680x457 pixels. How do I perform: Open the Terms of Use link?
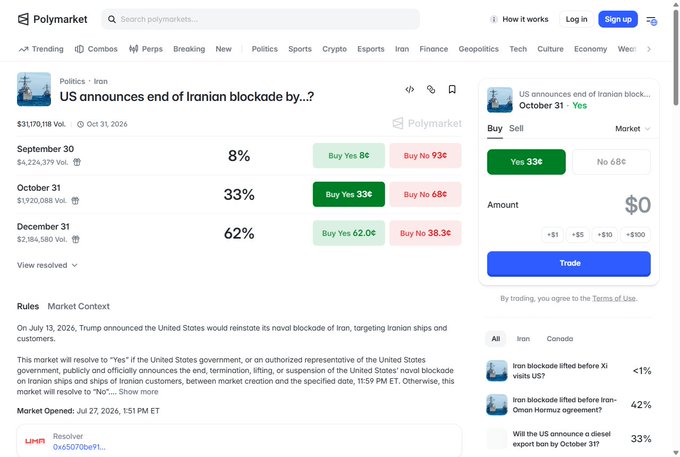614,298
